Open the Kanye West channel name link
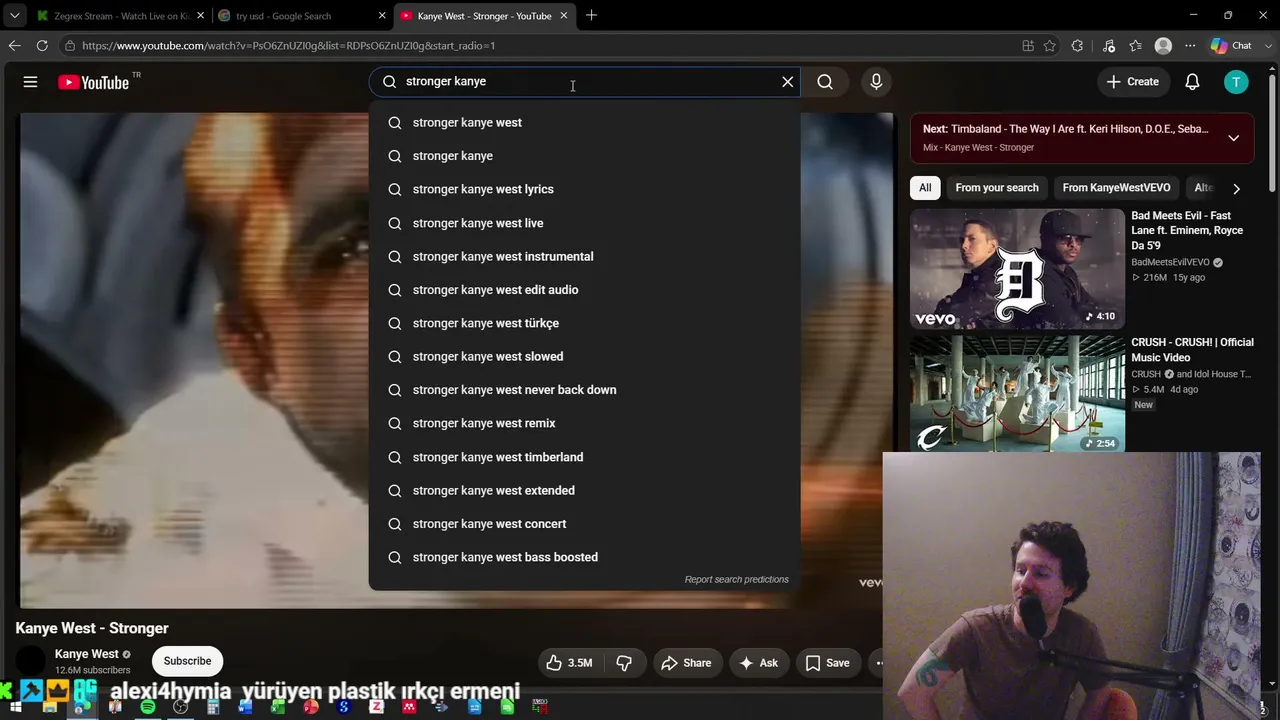1280x720 pixels. click(x=87, y=654)
